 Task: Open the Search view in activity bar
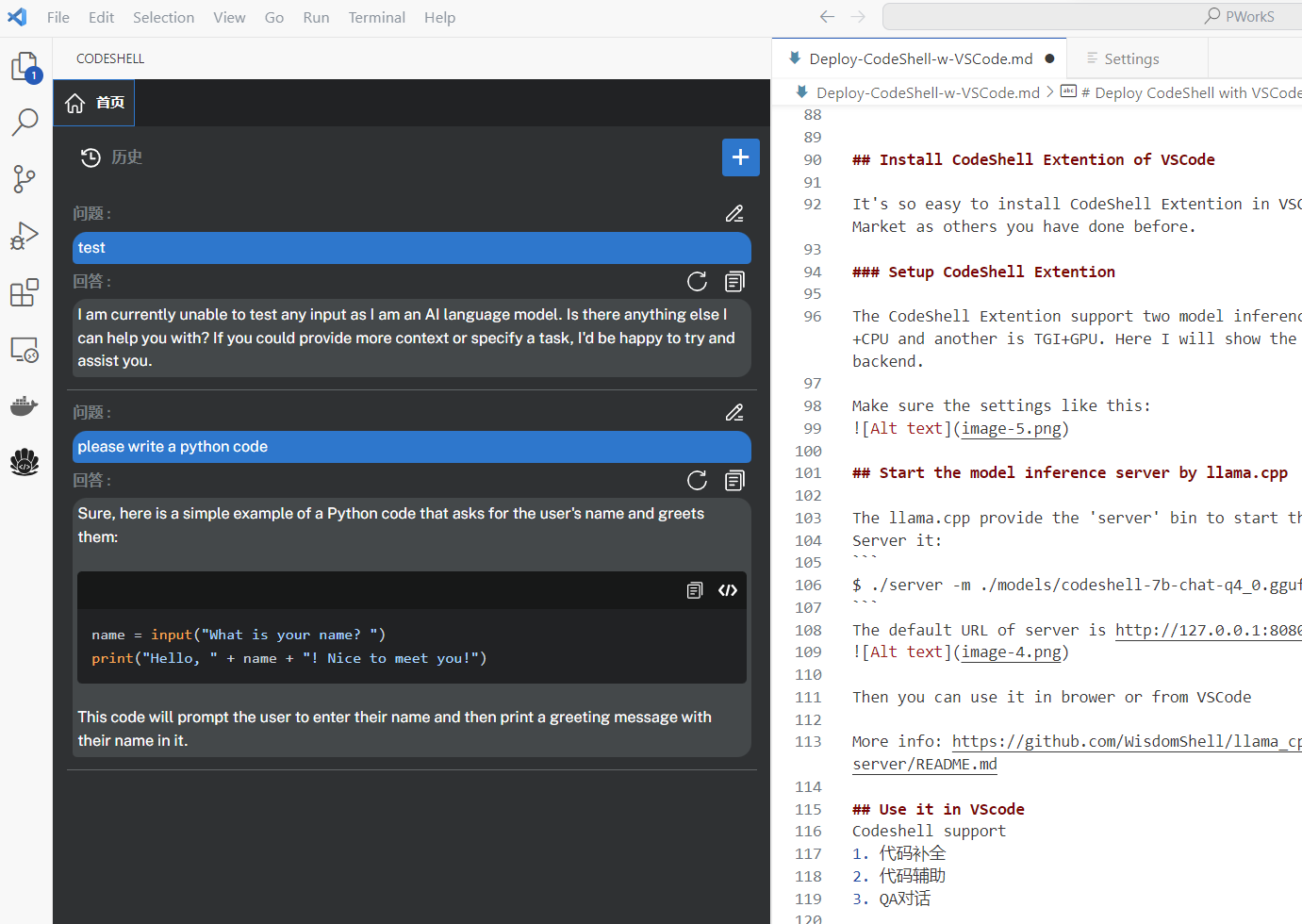pos(25,122)
